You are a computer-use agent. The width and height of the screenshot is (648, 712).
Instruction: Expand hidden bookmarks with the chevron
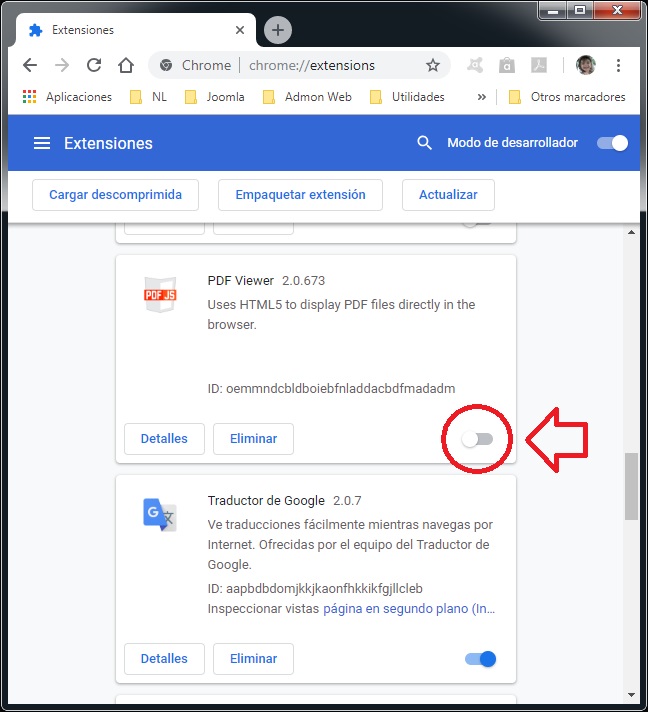[x=481, y=97]
